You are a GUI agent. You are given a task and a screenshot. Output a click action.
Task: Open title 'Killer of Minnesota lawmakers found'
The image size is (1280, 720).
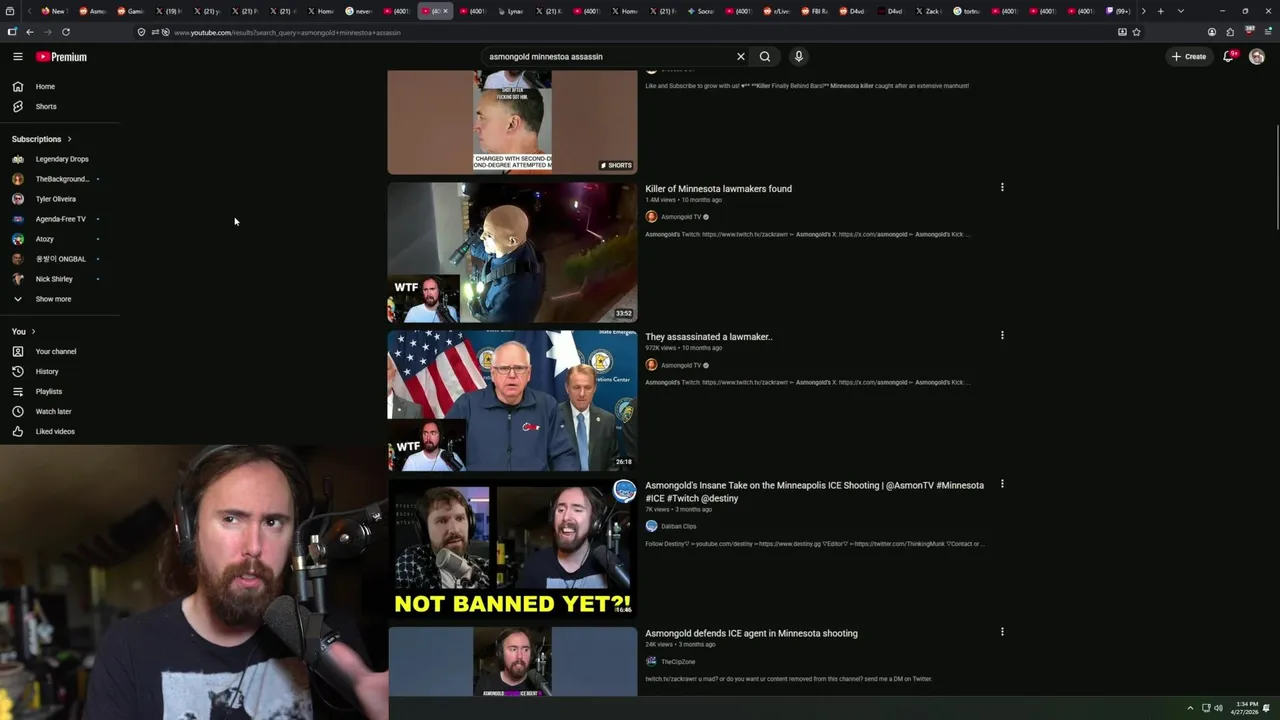(718, 189)
